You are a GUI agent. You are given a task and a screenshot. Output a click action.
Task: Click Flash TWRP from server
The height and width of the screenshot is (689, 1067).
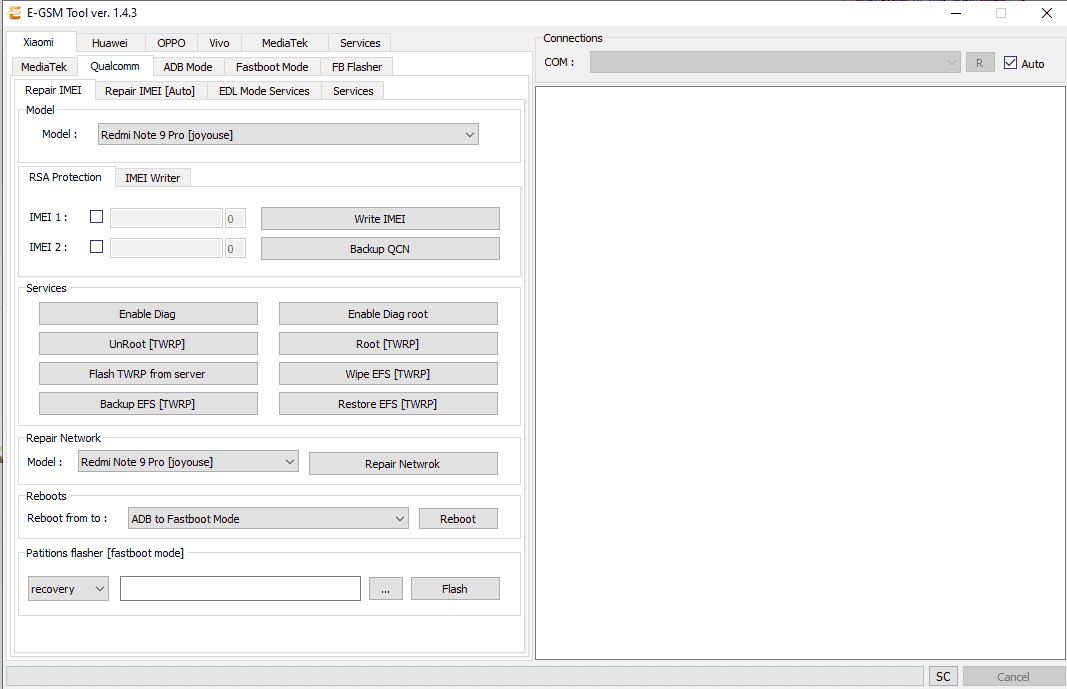[148, 373]
